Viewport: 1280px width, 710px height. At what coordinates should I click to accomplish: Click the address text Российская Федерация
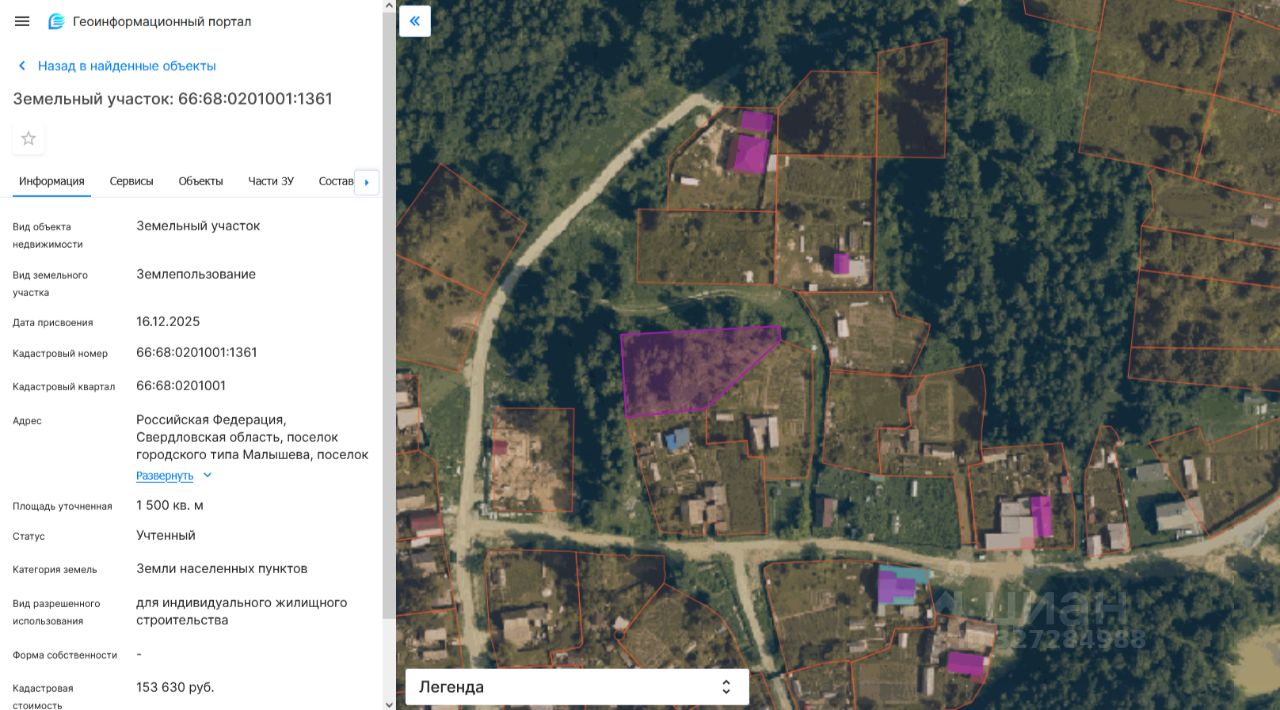click(x=211, y=420)
